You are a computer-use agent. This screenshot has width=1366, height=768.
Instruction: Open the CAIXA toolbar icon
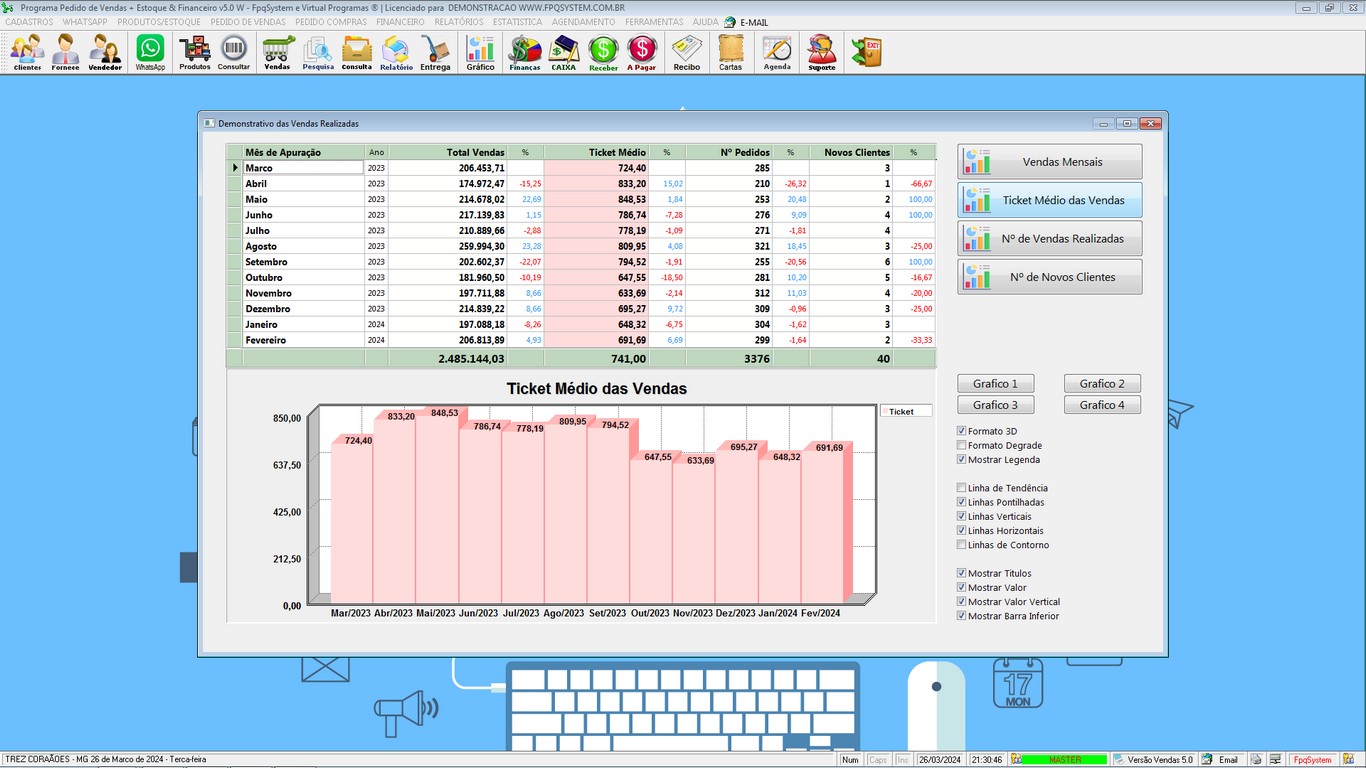click(564, 52)
